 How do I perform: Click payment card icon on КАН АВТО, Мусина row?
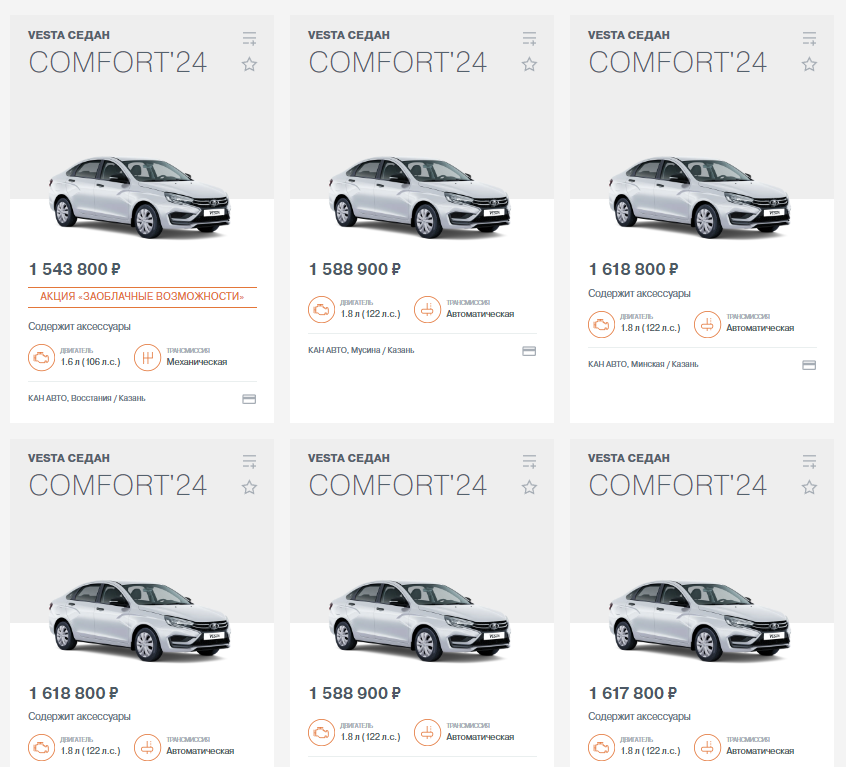coord(529,351)
